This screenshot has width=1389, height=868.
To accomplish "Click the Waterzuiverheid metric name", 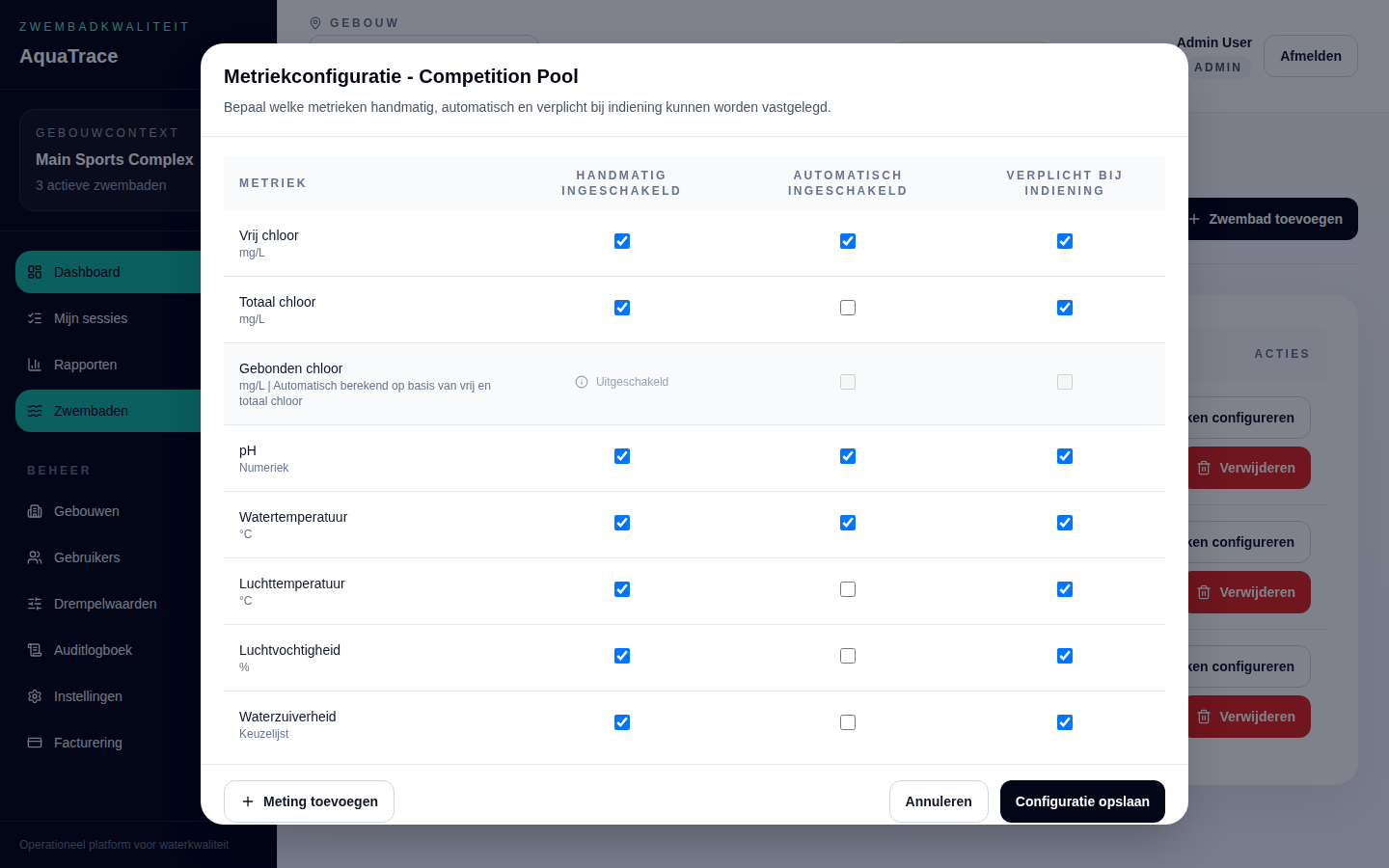I will [x=287, y=717].
